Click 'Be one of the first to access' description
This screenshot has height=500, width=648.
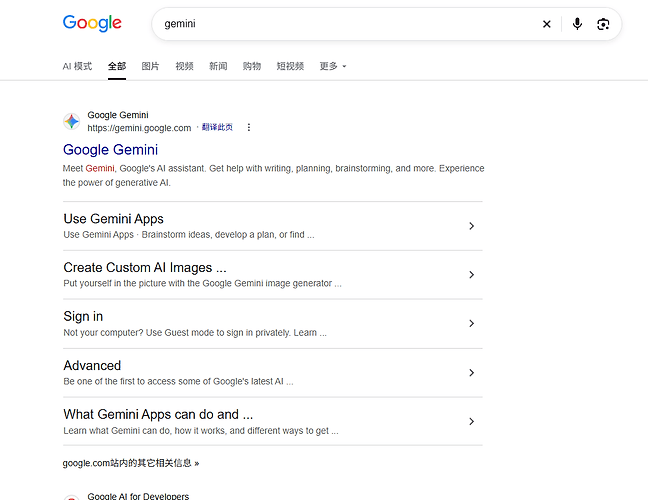pyautogui.click(x=178, y=381)
